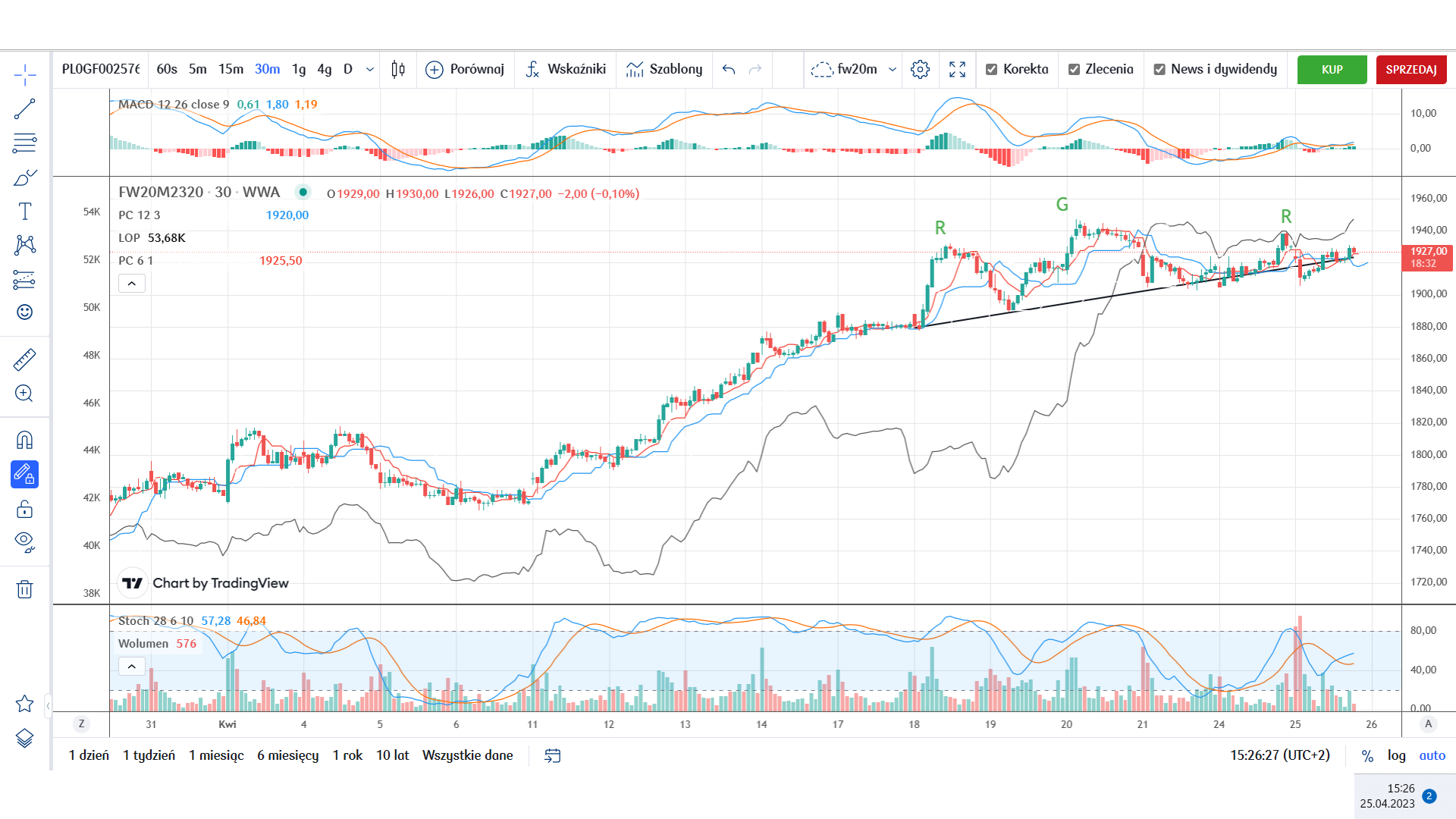Click the Chart by TradingView logo link

point(205,583)
